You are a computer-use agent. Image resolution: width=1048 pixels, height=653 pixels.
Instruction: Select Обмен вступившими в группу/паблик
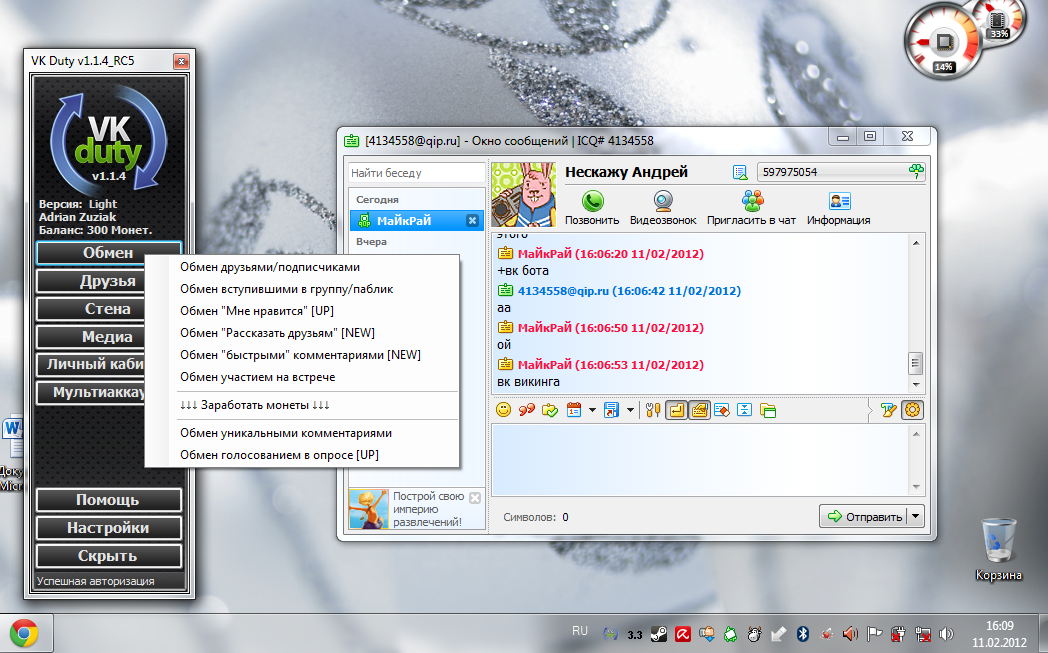(287, 289)
